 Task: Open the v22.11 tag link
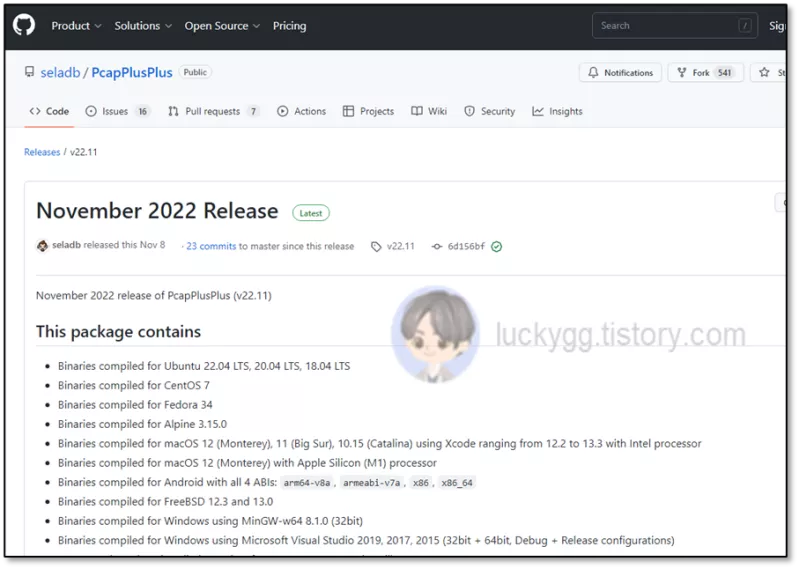point(401,246)
